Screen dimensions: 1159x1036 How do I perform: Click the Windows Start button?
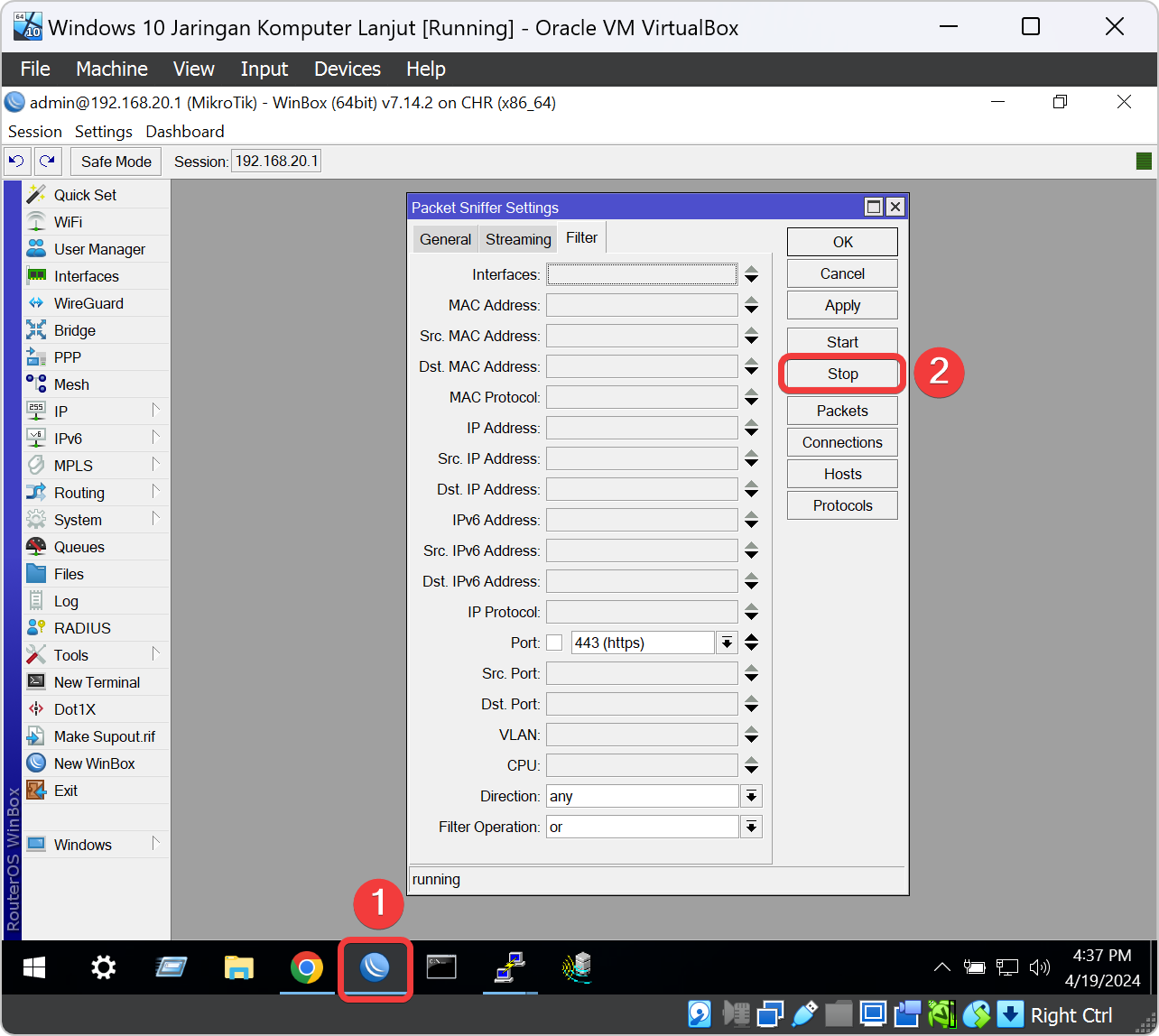point(34,968)
